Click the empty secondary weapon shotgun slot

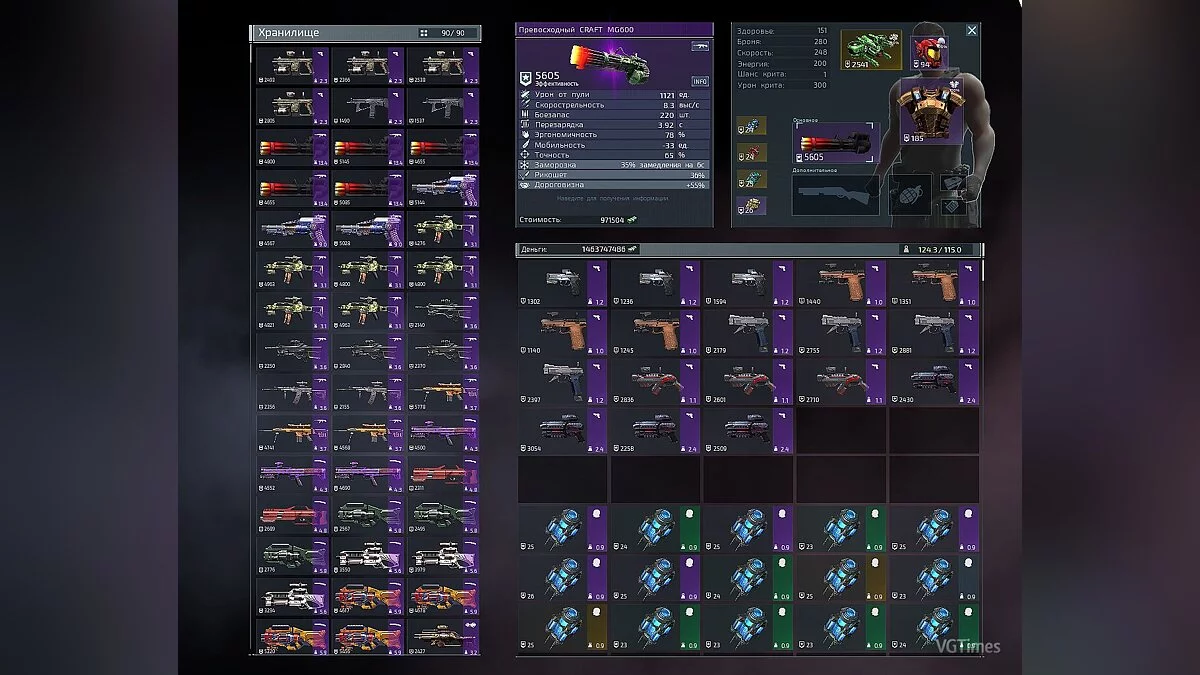(836, 196)
